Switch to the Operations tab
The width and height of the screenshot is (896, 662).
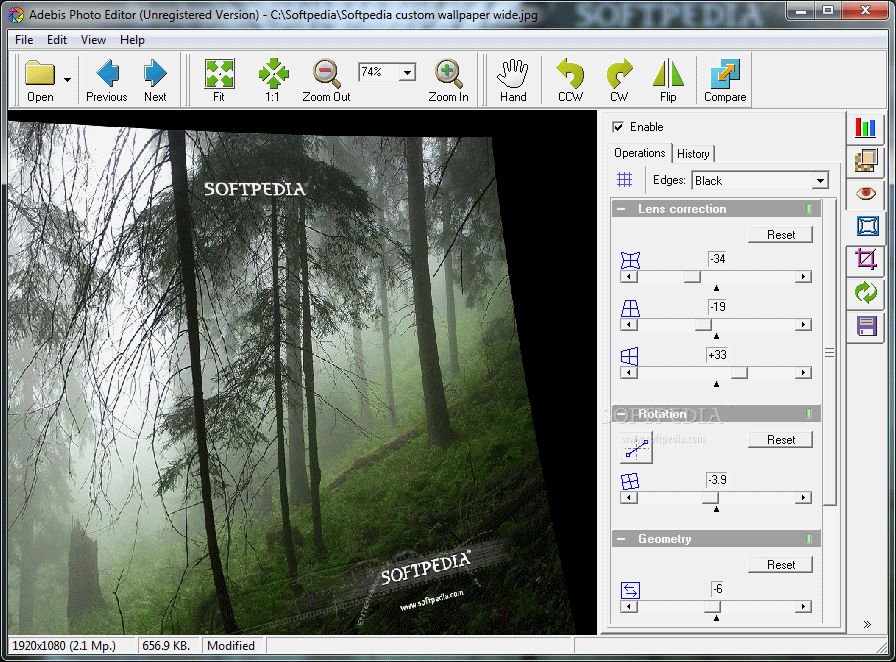[x=639, y=153]
